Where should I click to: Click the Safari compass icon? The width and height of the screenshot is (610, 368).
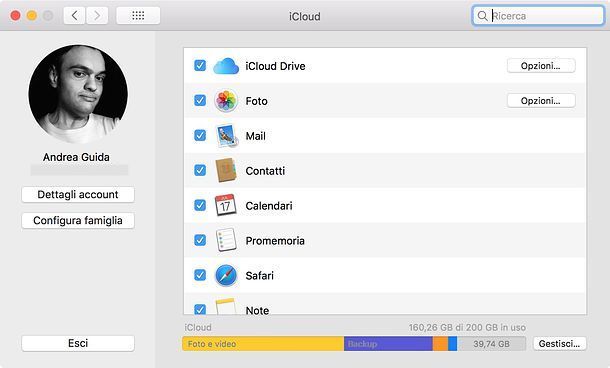click(x=226, y=275)
